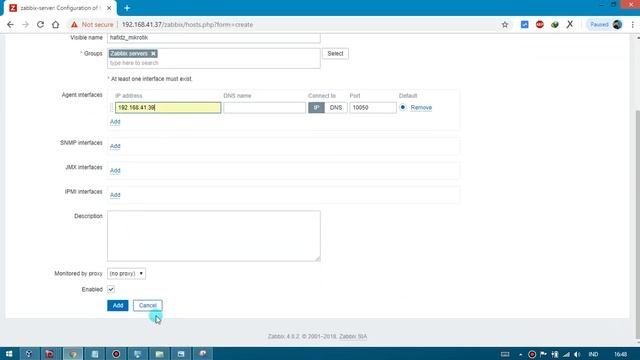Open the recorder taskbar icon with red circle
This screenshot has width=640, height=360.
click(x=116, y=354)
